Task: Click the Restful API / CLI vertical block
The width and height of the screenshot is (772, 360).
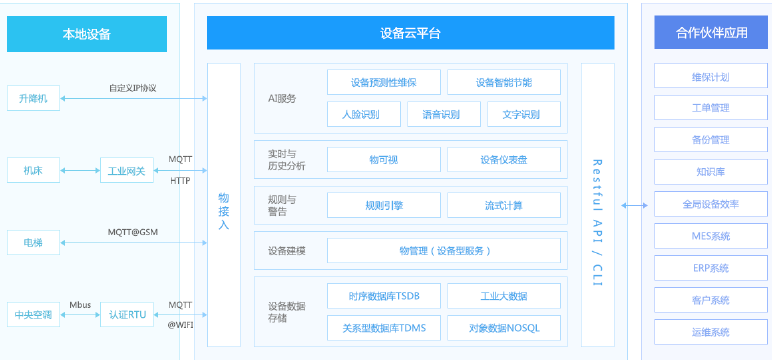Action: point(598,205)
